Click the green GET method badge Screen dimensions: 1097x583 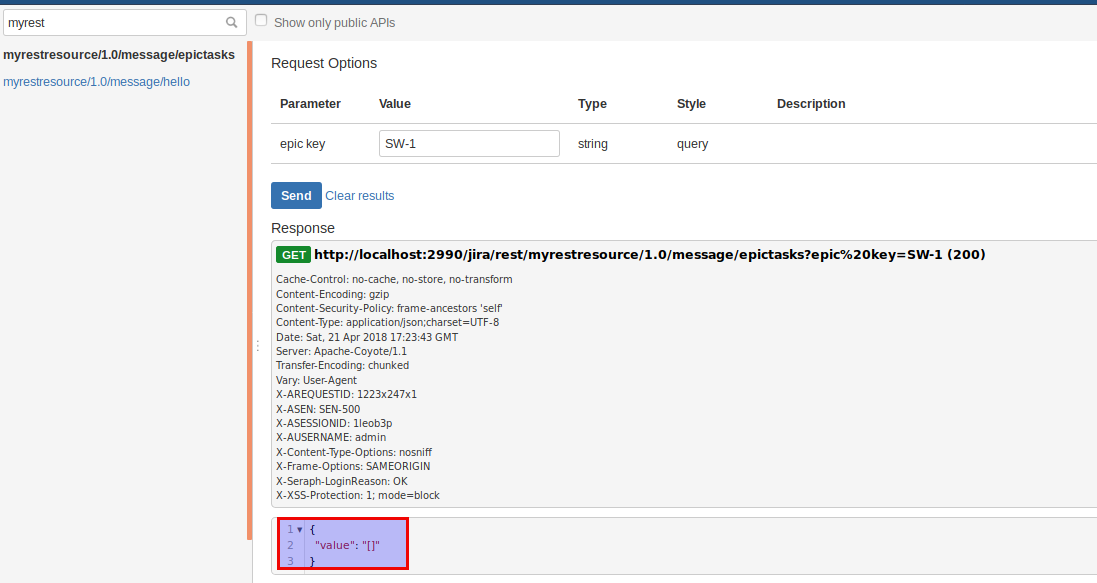point(293,254)
